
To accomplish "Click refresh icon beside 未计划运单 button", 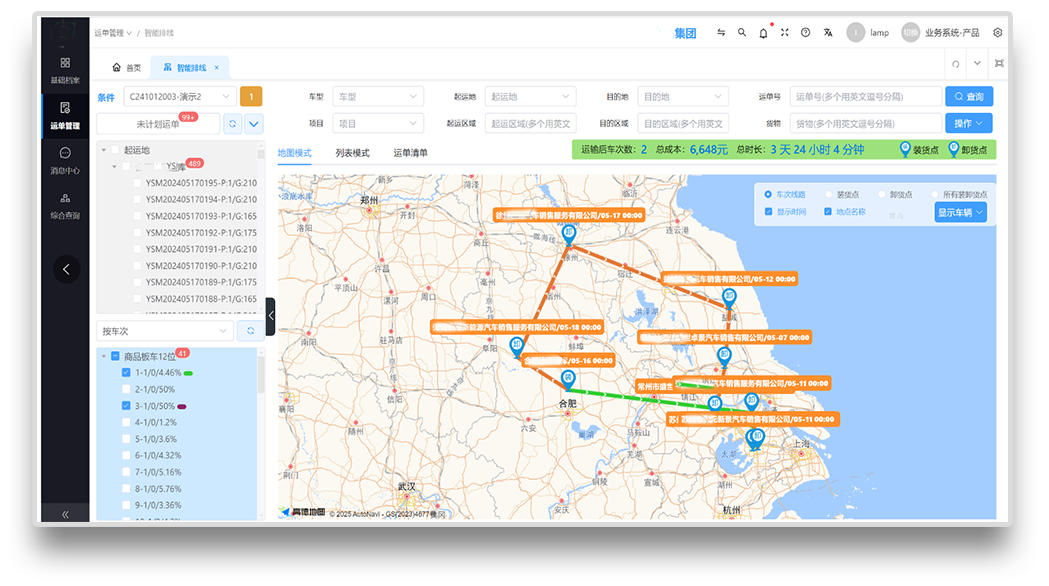I will pyautogui.click(x=232, y=123).
